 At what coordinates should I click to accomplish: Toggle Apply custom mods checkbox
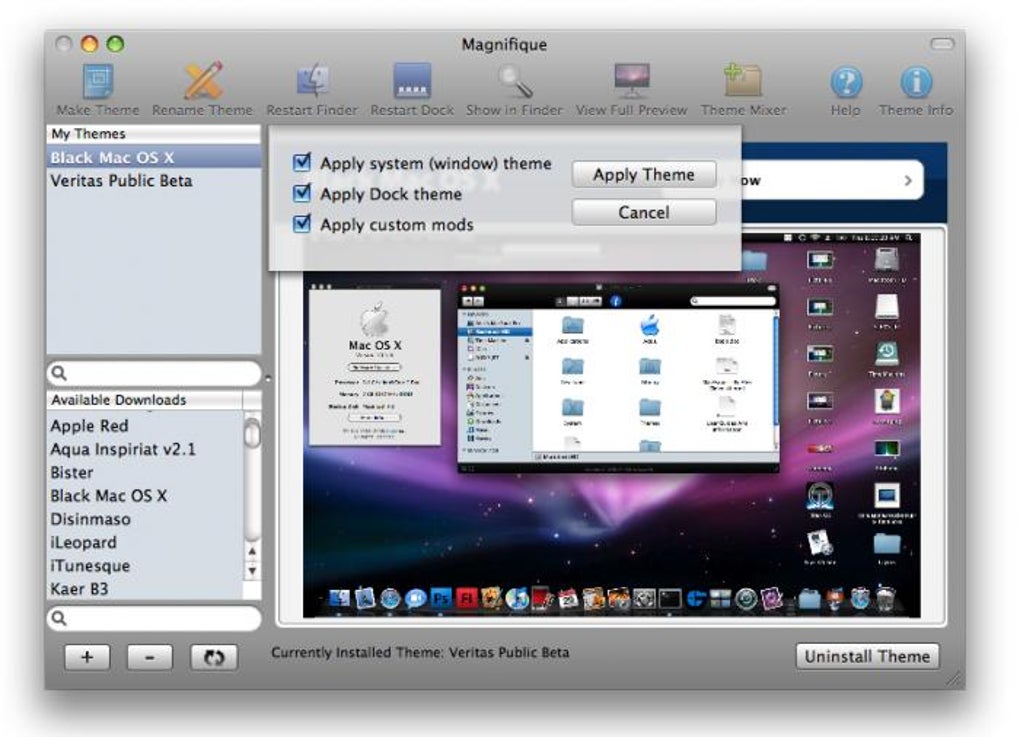tap(302, 223)
